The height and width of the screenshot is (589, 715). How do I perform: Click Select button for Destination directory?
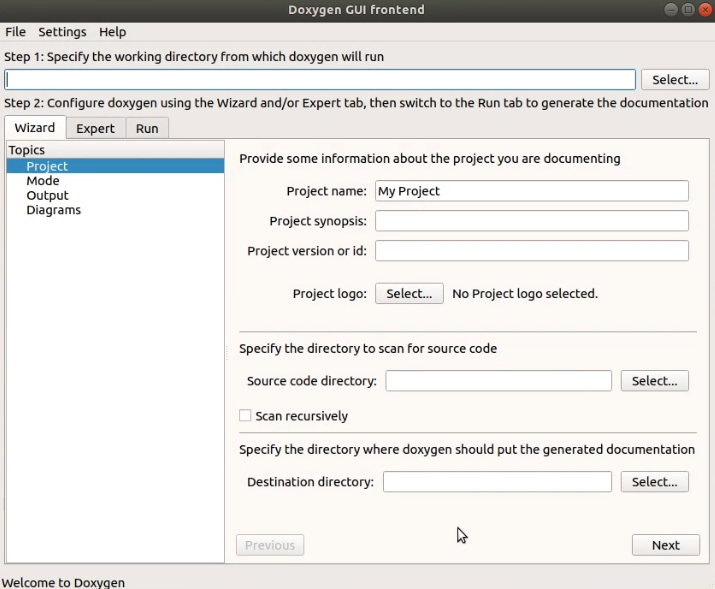(x=655, y=482)
